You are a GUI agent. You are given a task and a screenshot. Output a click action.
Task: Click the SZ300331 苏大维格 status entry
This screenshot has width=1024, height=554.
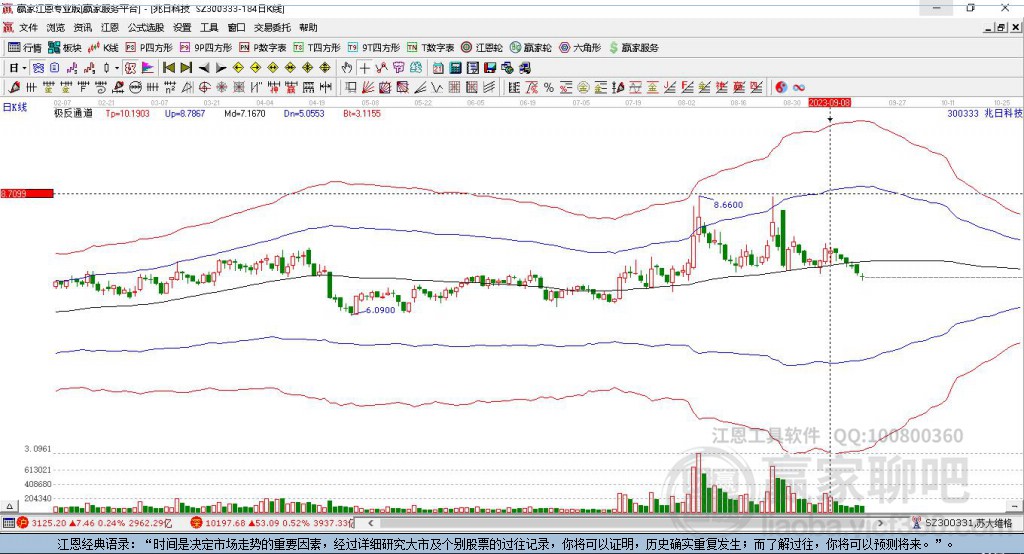(962, 523)
